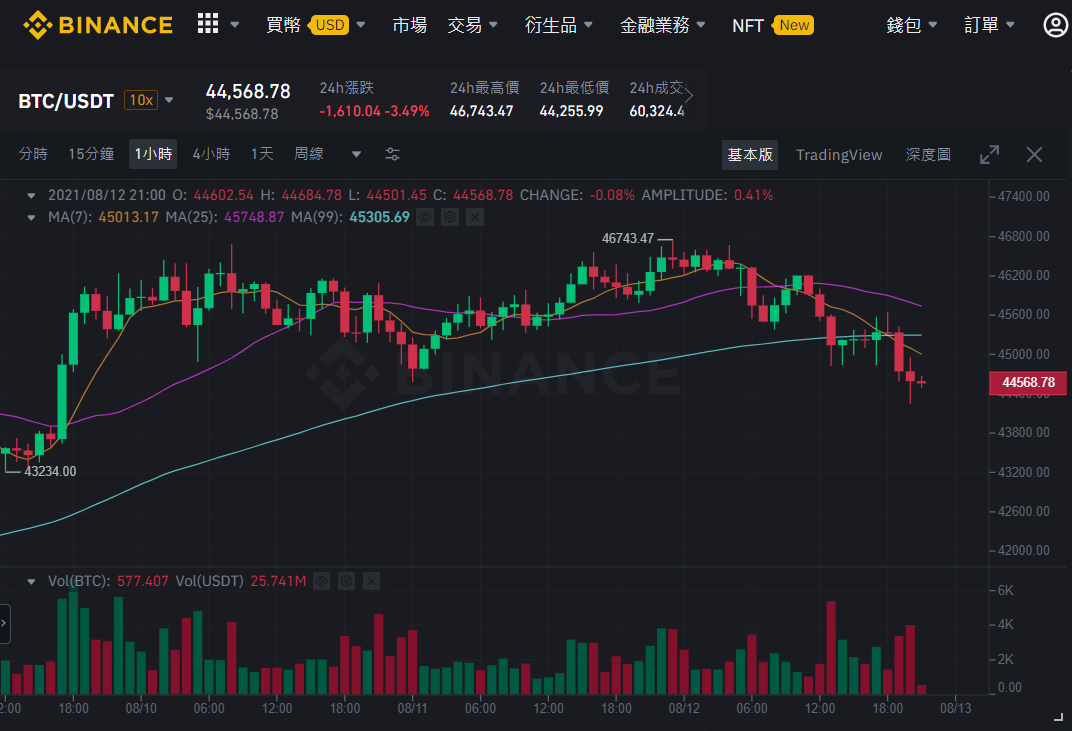Click the Binance logo
The width and height of the screenshot is (1072, 731).
tap(98, 25)
